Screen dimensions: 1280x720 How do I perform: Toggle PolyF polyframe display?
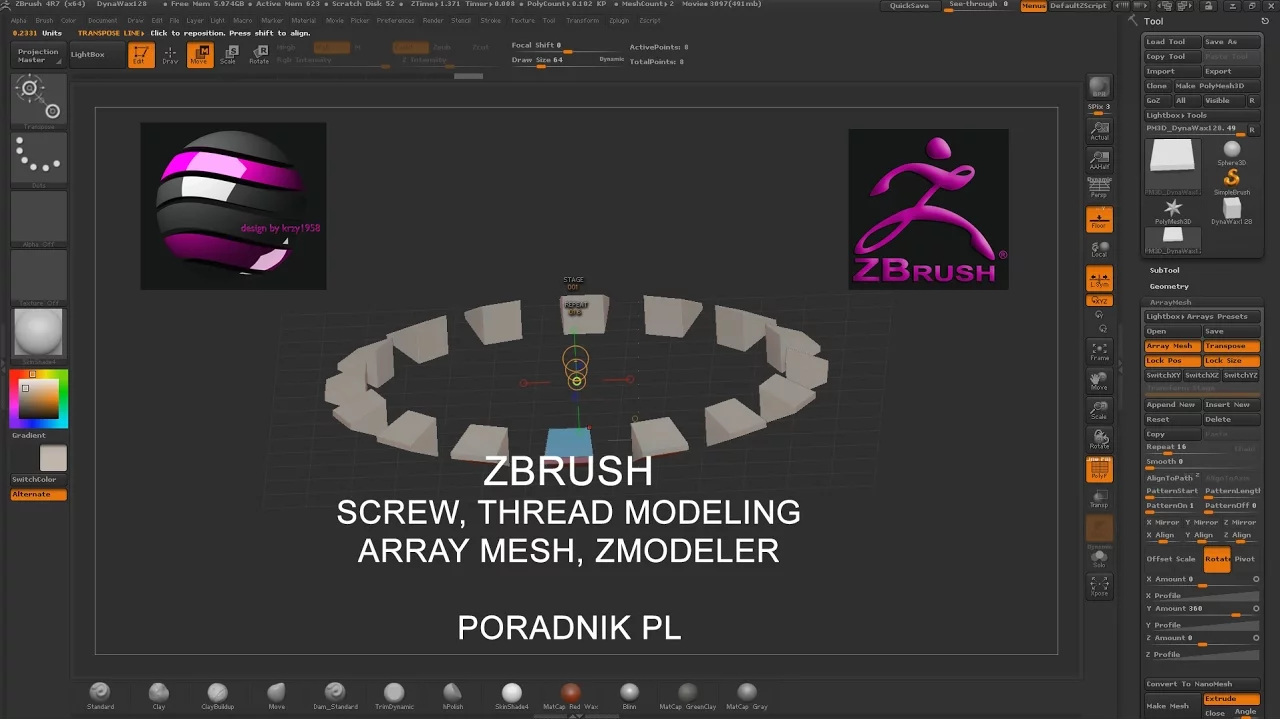(x=1099, y=469)
